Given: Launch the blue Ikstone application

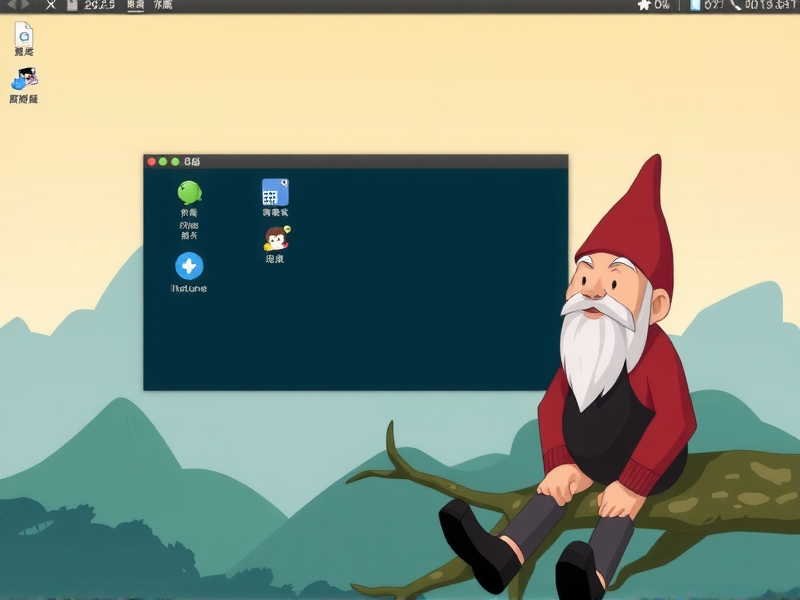Looking at the screenshot, I should (190, 267).
